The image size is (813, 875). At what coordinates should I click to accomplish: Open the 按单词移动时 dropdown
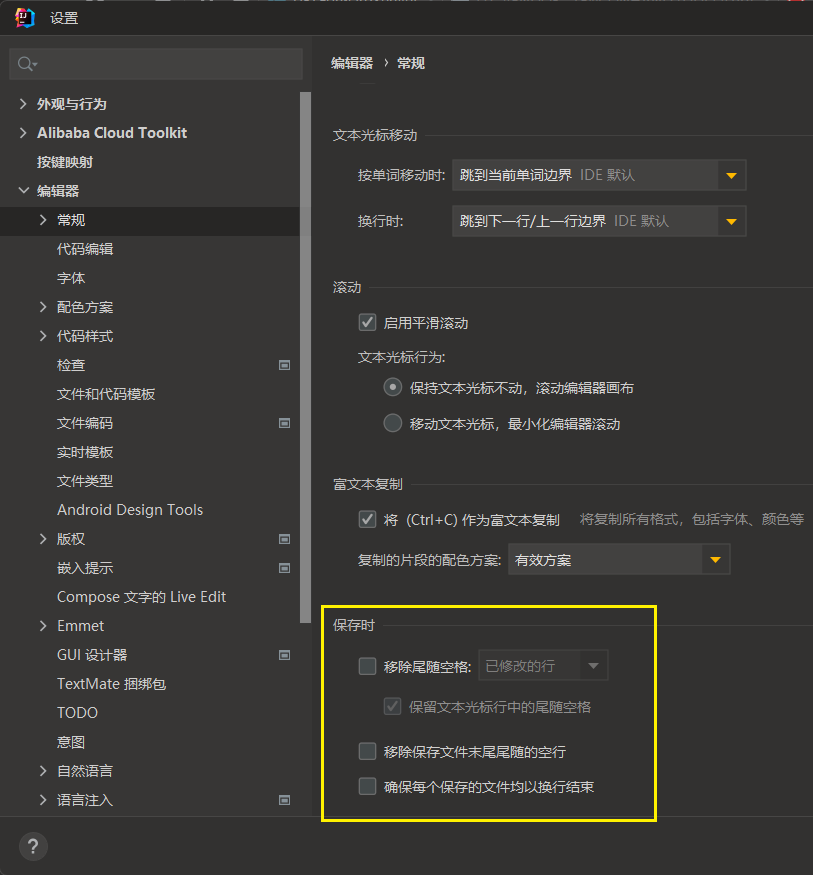point(598,175)
